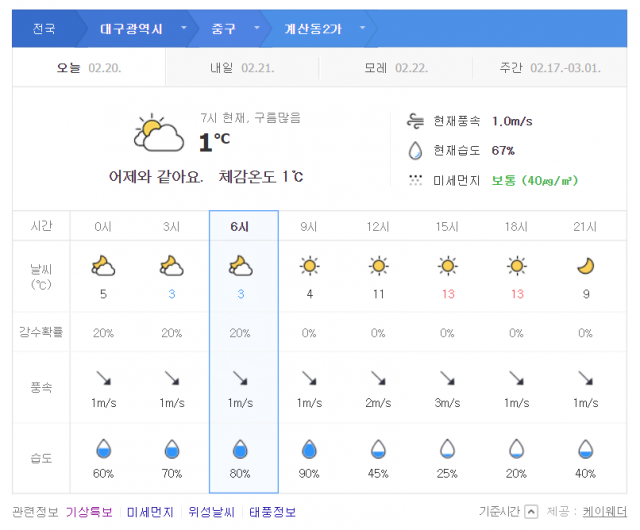The image size is (640, 530).
Task: Click the current partly cloudy weather icon
Action: tap(159, 133)
